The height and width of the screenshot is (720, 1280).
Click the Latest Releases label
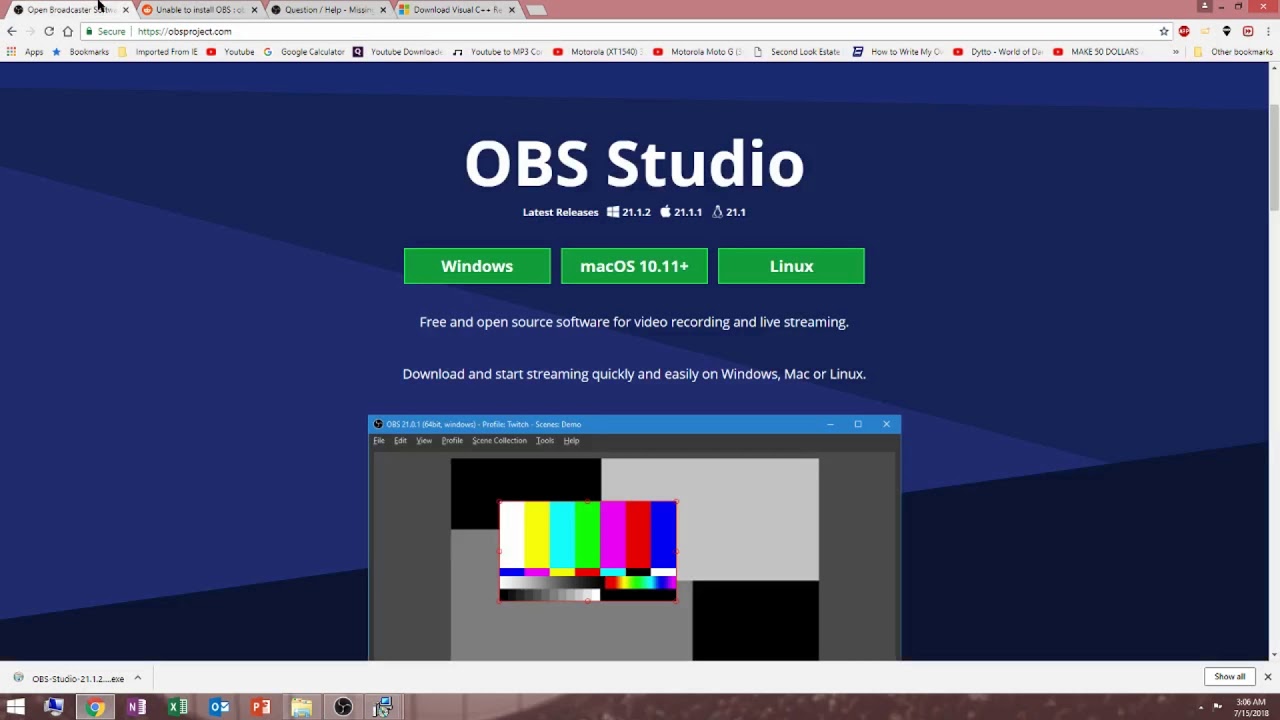tap(560, 212)
